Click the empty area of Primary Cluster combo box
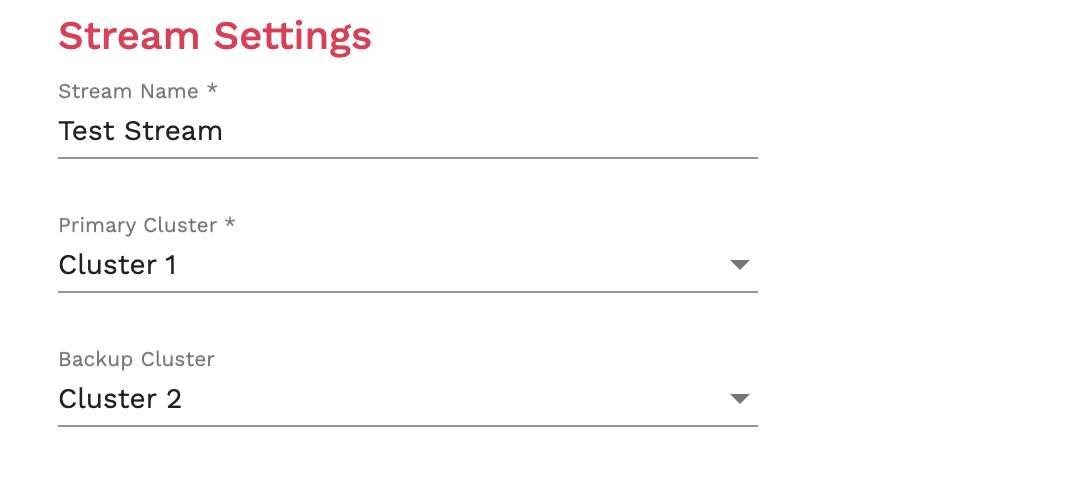This screenshot has height=484, width=1067. click(x=450, y=265)
